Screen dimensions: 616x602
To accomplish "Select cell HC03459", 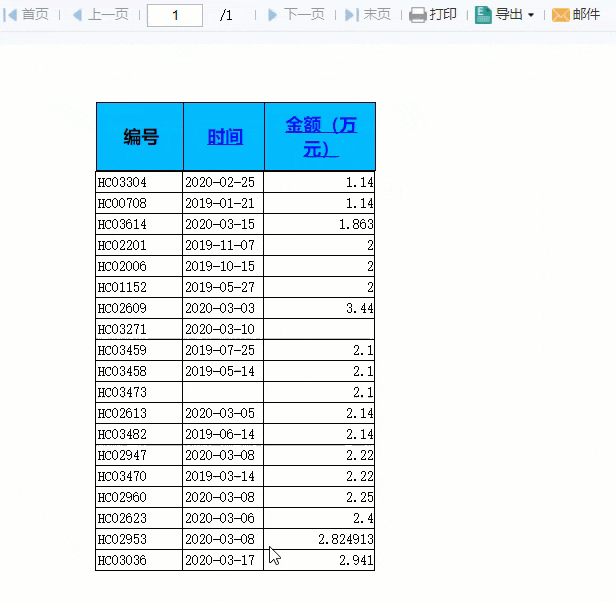I will point(139,351).
